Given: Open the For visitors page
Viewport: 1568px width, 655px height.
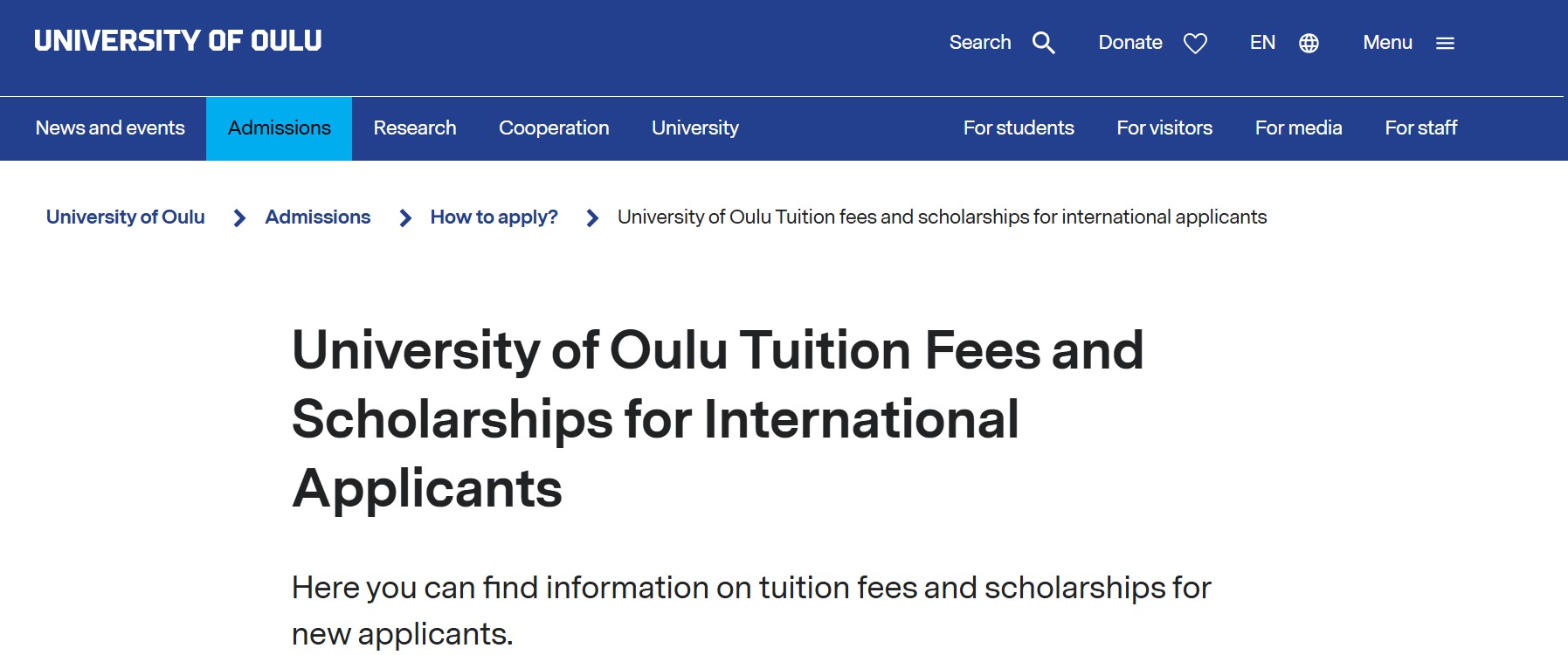Looking at the screenshot, I should point(1164,128).
